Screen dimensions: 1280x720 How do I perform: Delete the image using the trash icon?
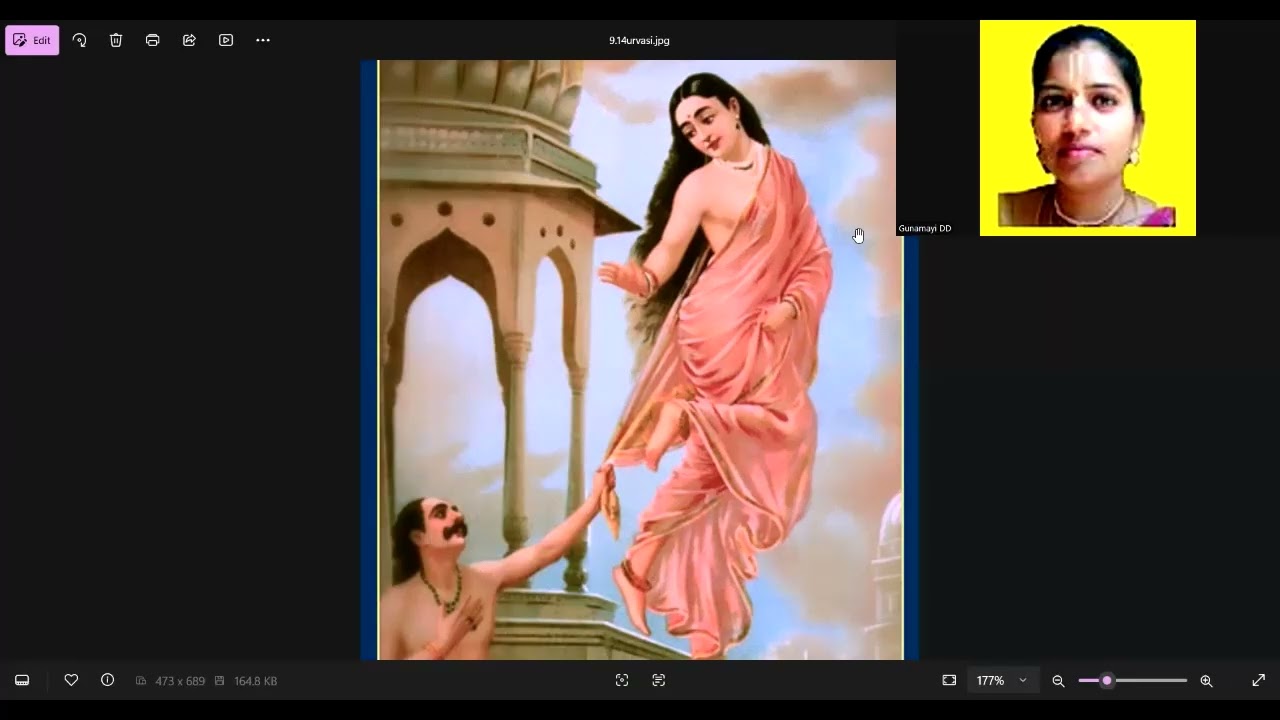coord(116,40)
